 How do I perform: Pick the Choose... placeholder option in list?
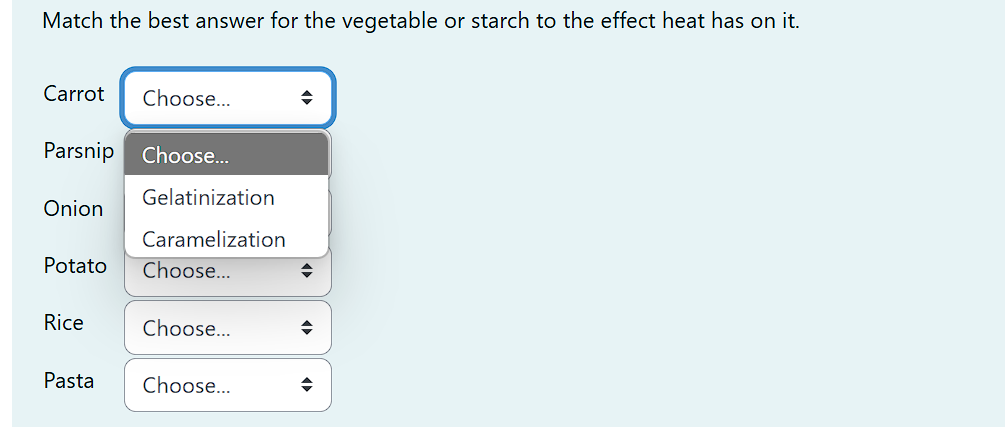(x=226, y=155)
